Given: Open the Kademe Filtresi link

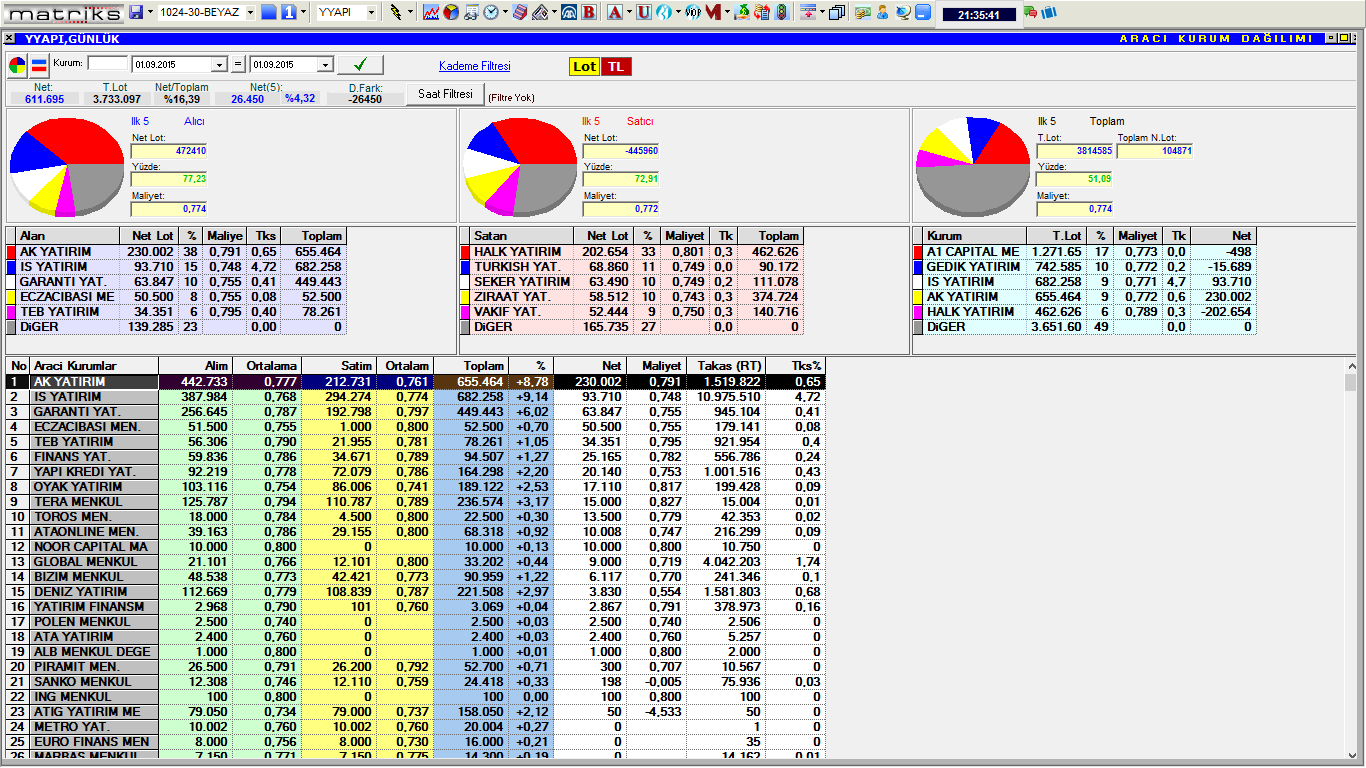Looking at the screenshot, I should [474, 66].
